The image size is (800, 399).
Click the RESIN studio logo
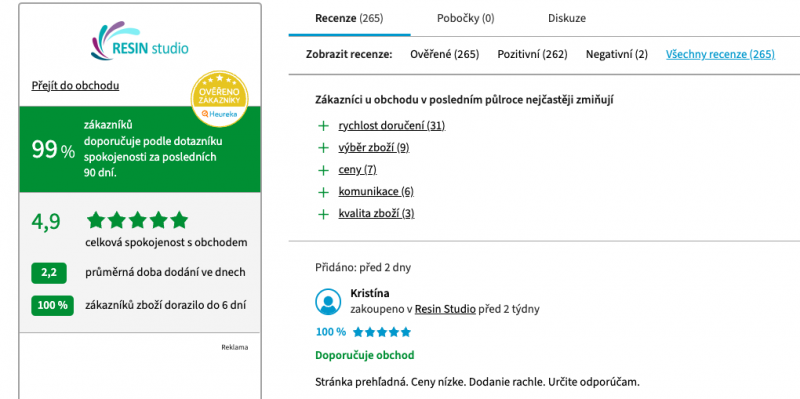pyautogui.click(x=140, y=41)
